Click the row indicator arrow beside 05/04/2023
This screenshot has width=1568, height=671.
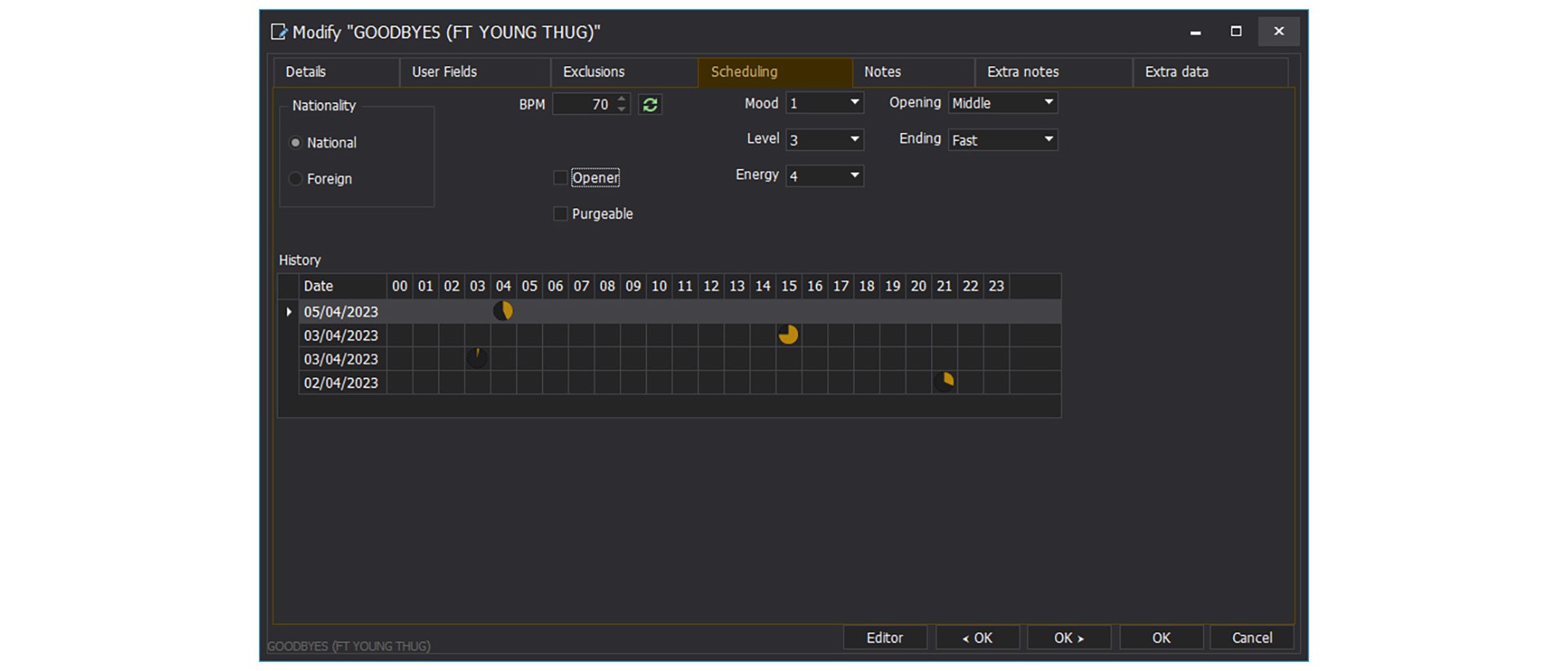tap(288, 312)
